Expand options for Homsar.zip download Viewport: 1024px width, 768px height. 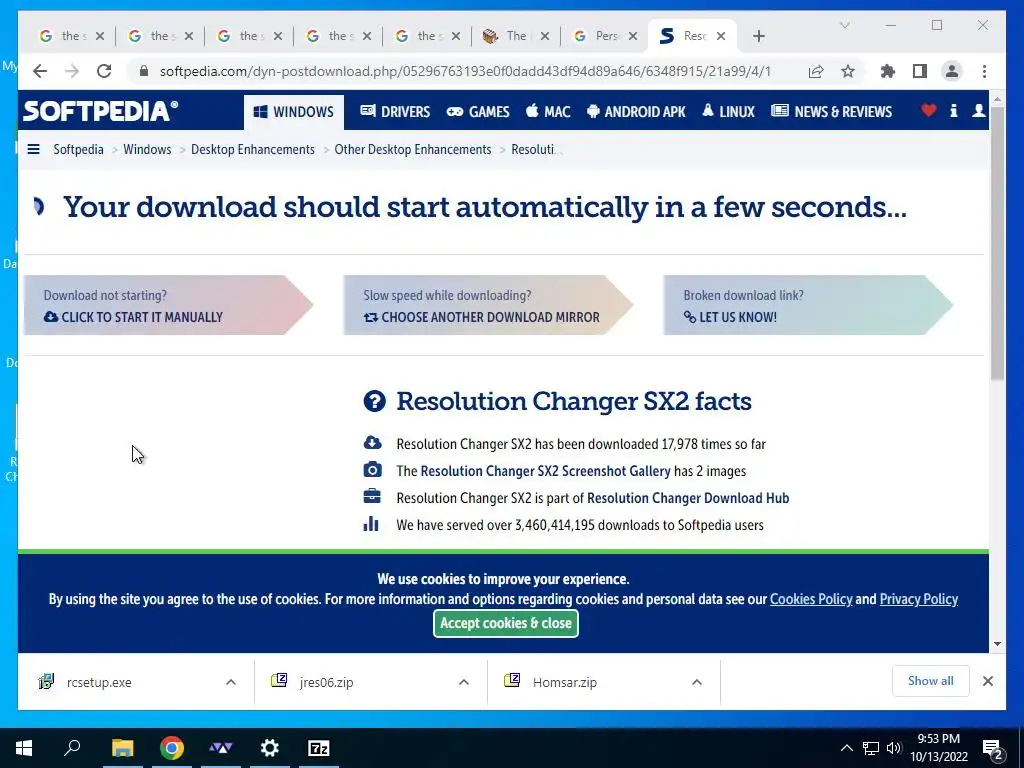click(697, 682)
